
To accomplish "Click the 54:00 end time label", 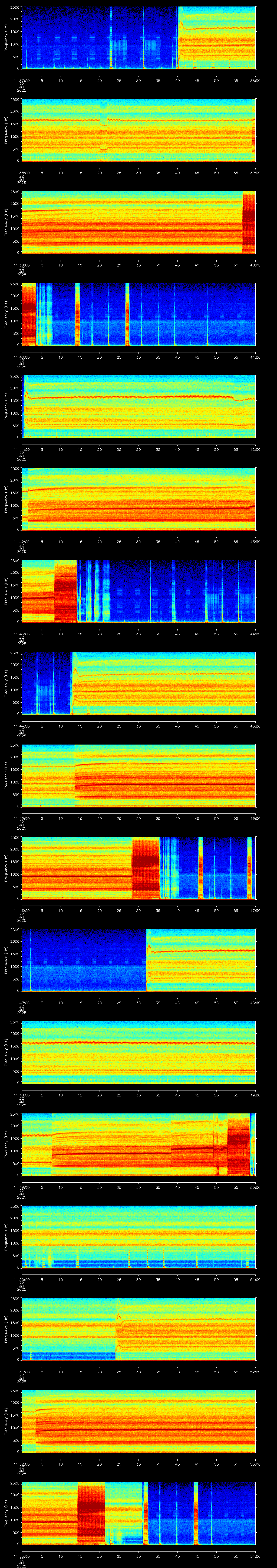I will point(255,1556).
